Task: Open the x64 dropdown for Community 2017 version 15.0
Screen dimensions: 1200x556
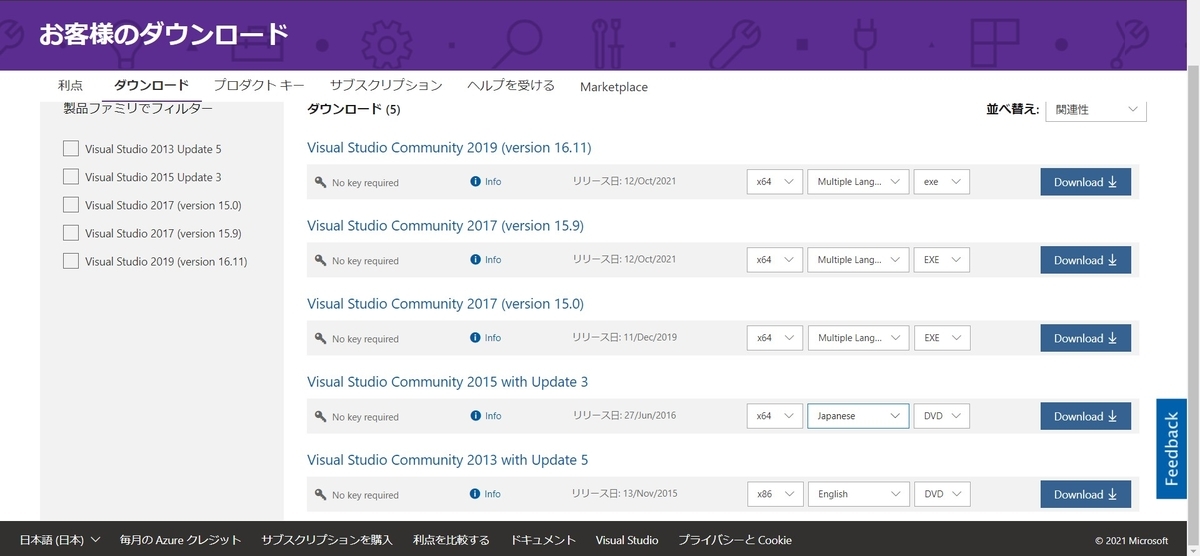Action: 775,338
